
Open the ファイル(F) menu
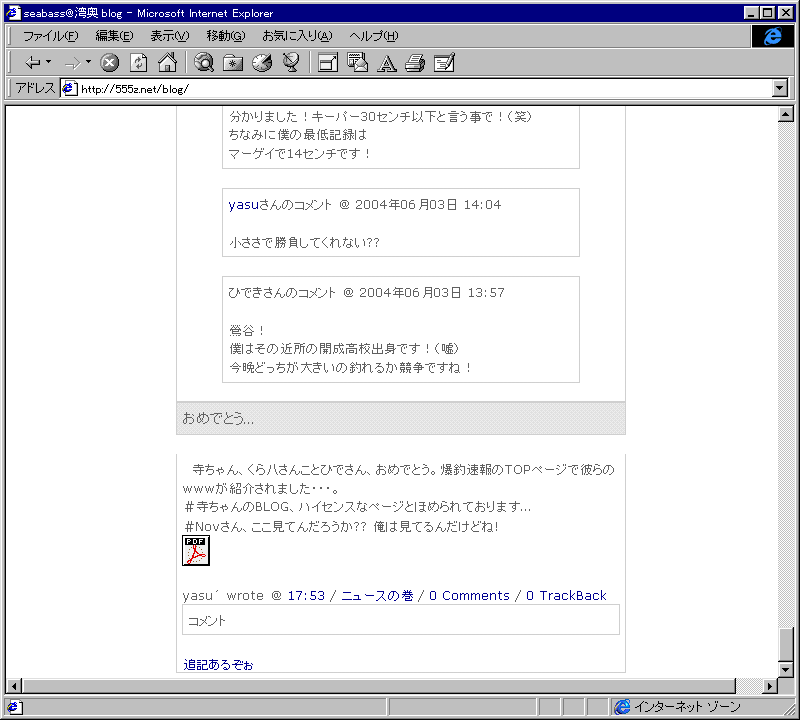[51, 36]
